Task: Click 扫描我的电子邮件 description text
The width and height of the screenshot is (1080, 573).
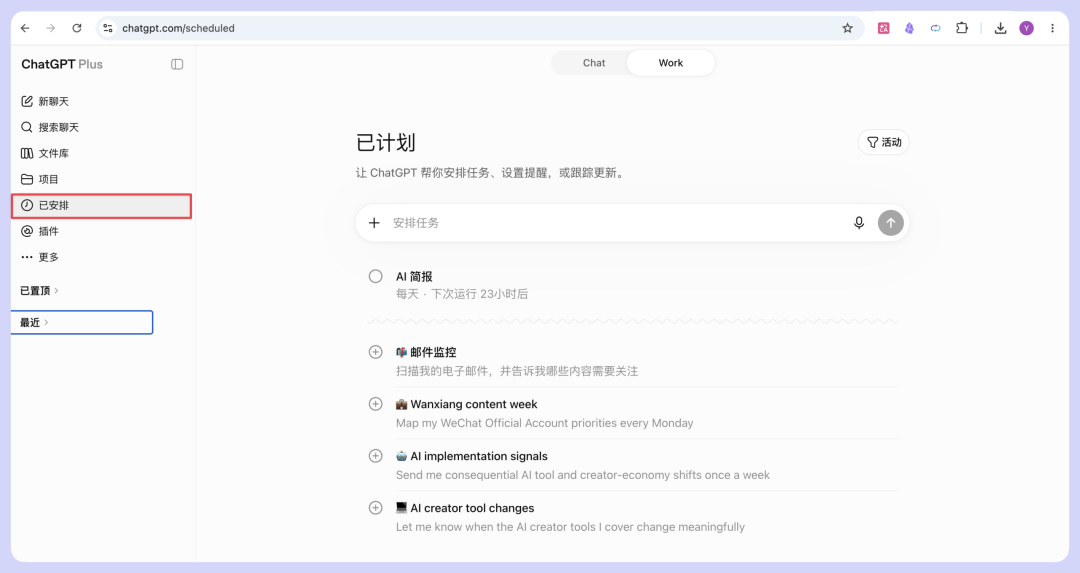Action: point(517,371)
